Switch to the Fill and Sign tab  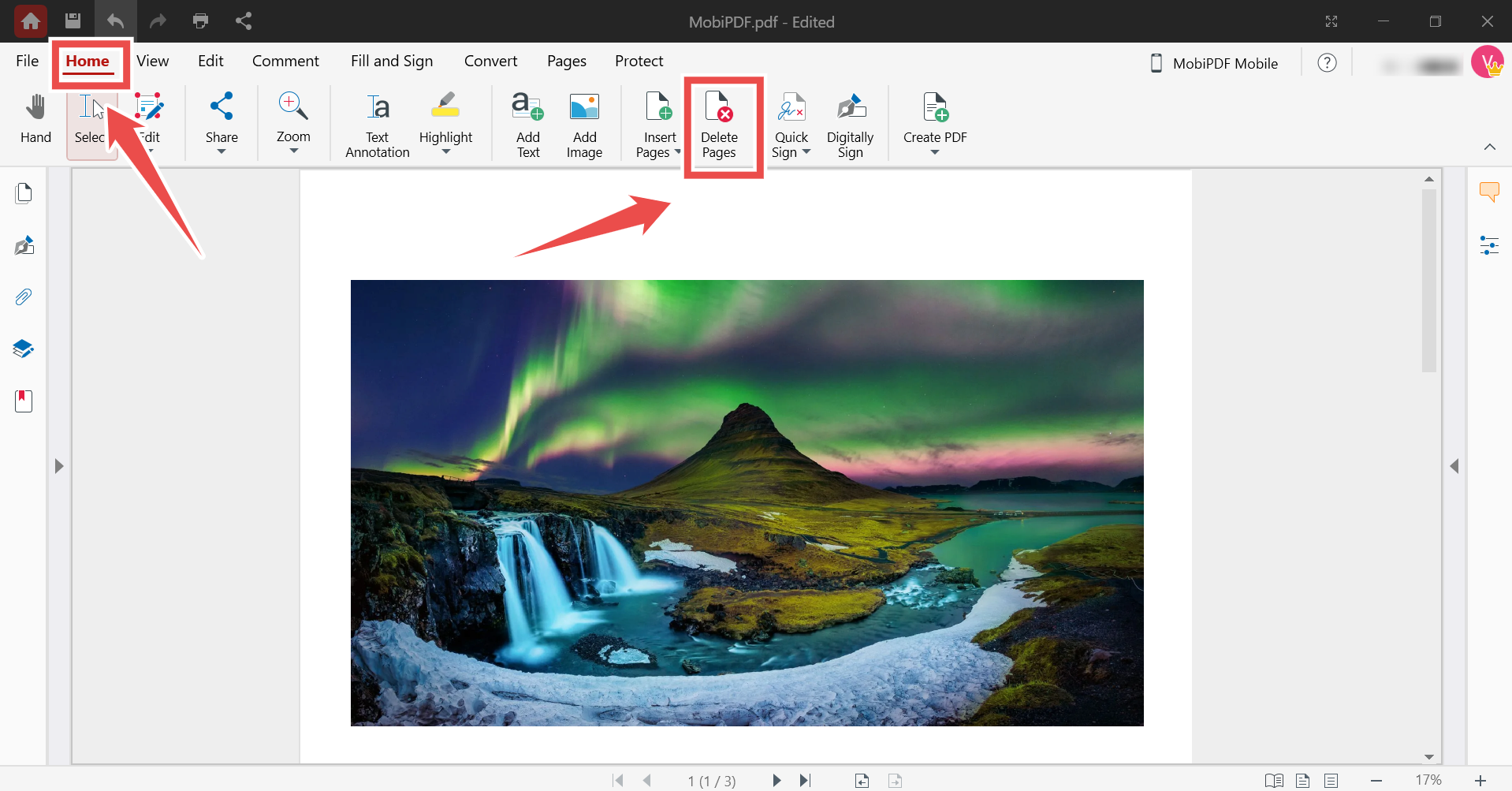coord(392,62)
